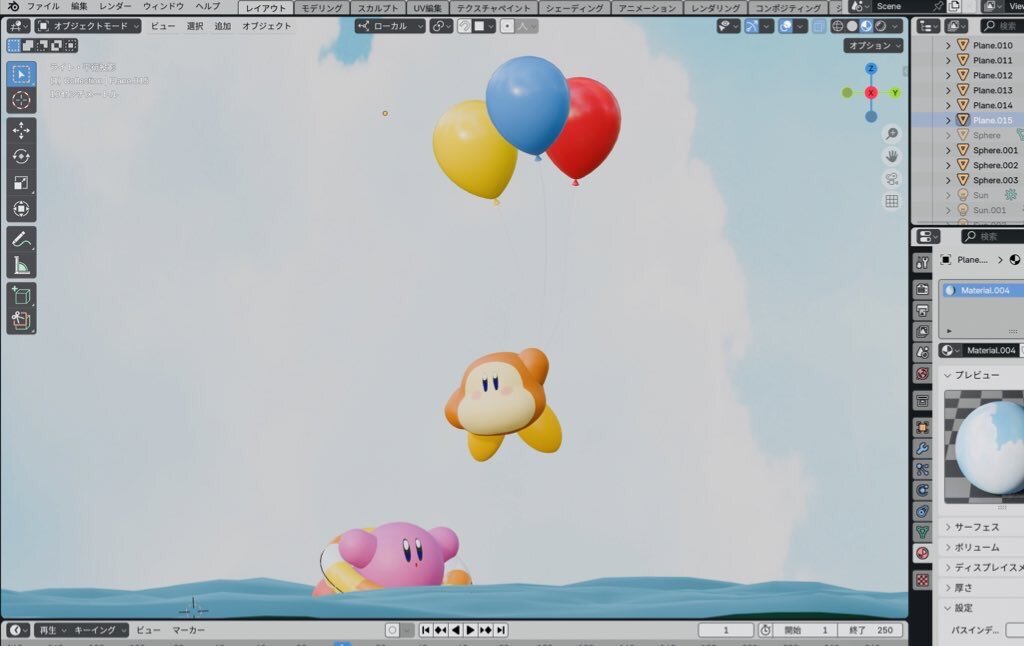Toggle the camera view icon
Screen dimensions: 1024x646
click(x=891, y=179)
